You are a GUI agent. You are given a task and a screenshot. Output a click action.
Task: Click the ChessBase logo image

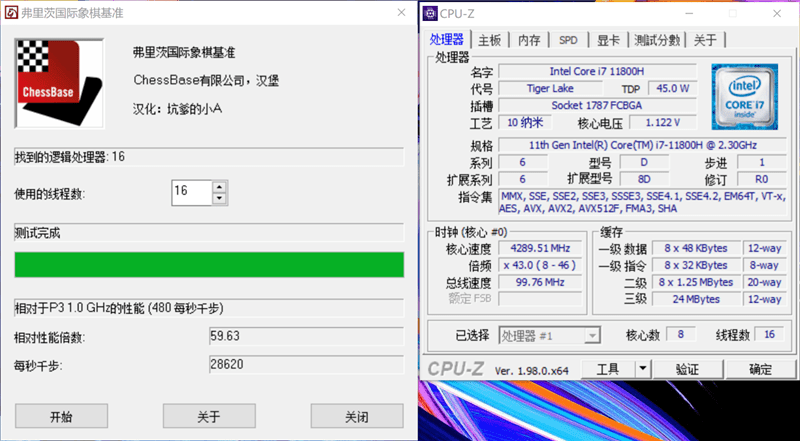click(60, 83)
